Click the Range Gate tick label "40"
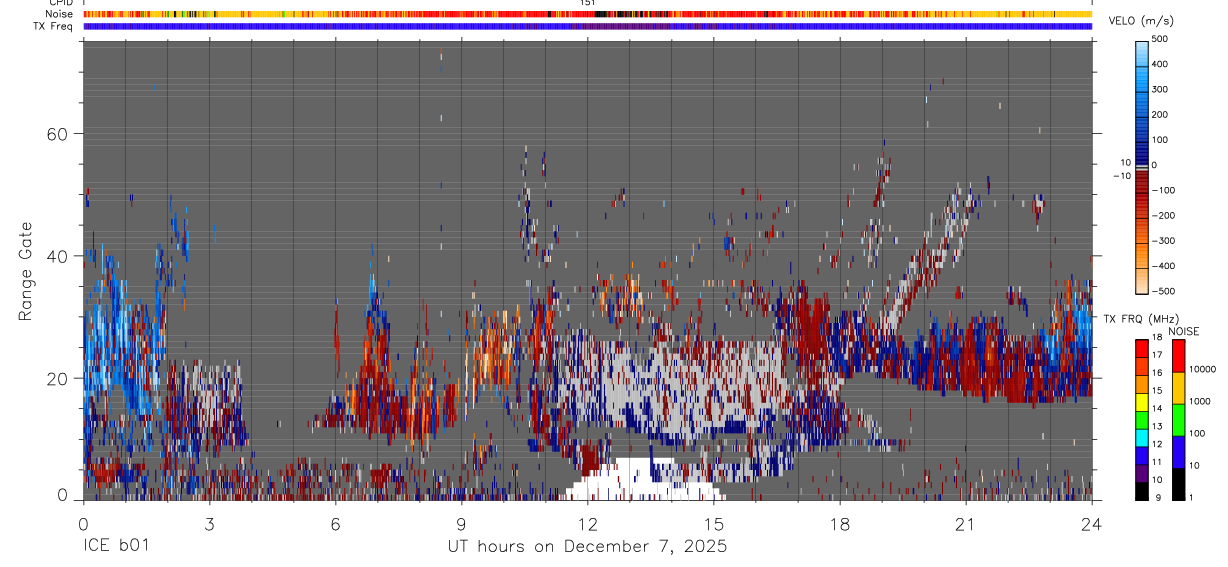Screen dimensions: 1228x567 pos(58,256)
